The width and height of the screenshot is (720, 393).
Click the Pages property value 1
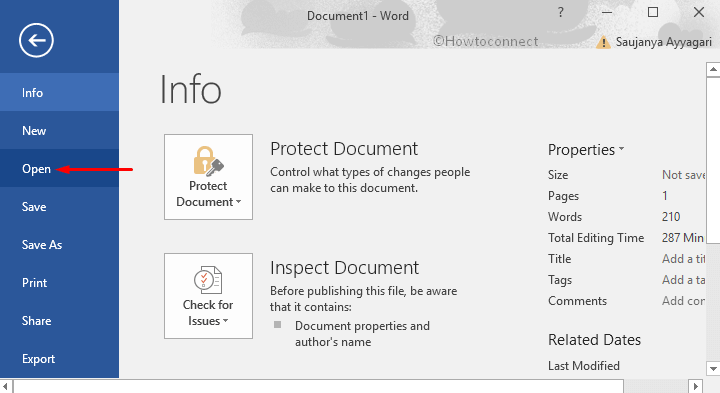(x=664, y=196)
